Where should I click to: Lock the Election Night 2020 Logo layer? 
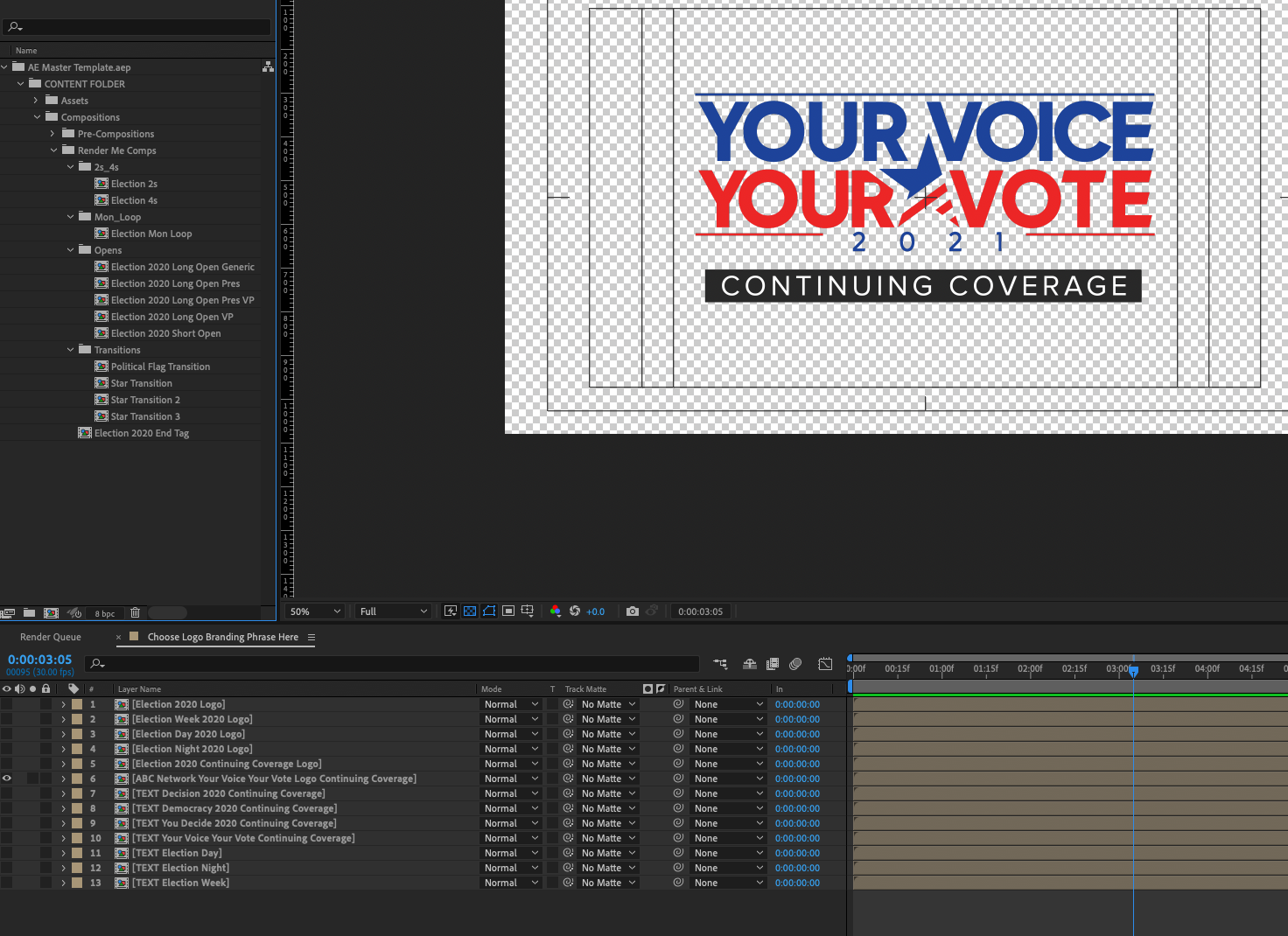pyautogui.click(x=45, y=749)
